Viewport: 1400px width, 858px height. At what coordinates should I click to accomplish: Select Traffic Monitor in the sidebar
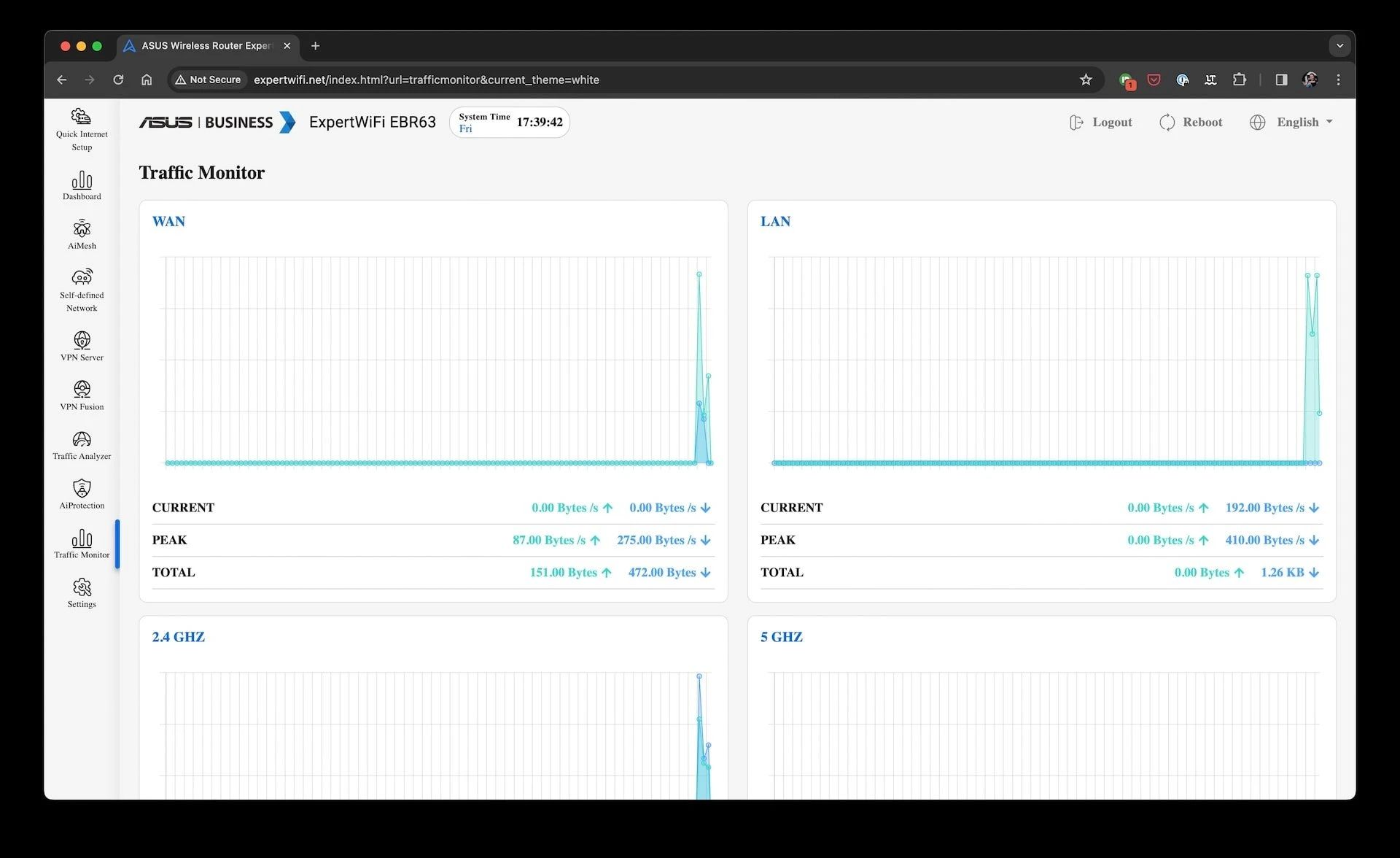82,544
